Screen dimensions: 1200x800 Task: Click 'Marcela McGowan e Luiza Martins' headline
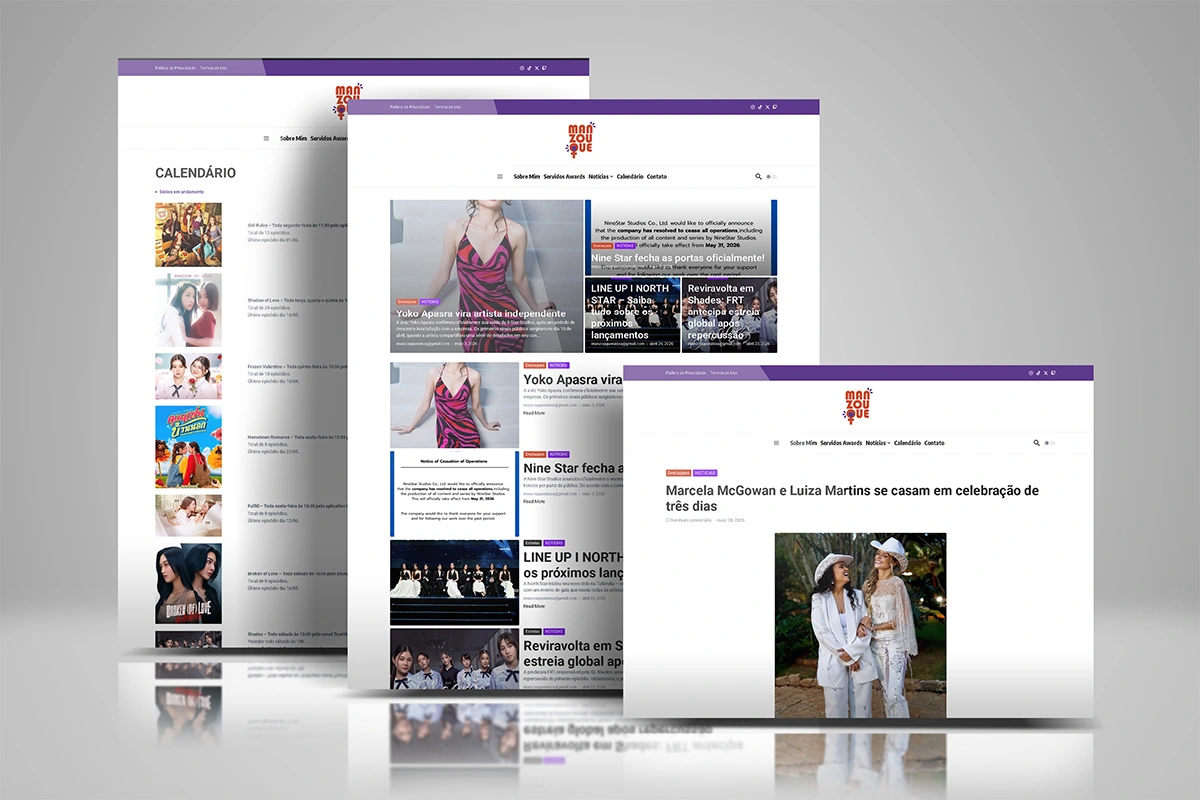point(852,498)
